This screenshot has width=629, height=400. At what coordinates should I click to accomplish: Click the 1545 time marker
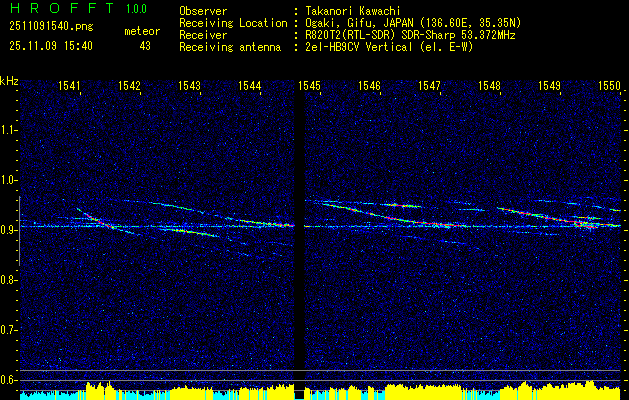click(x=309, y=85)
